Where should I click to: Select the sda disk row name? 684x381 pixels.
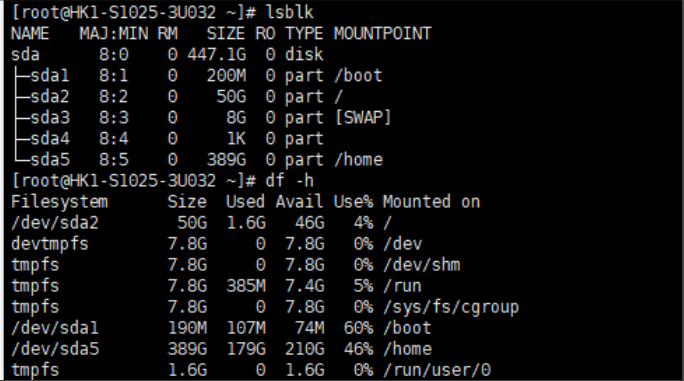click(25, 55)
